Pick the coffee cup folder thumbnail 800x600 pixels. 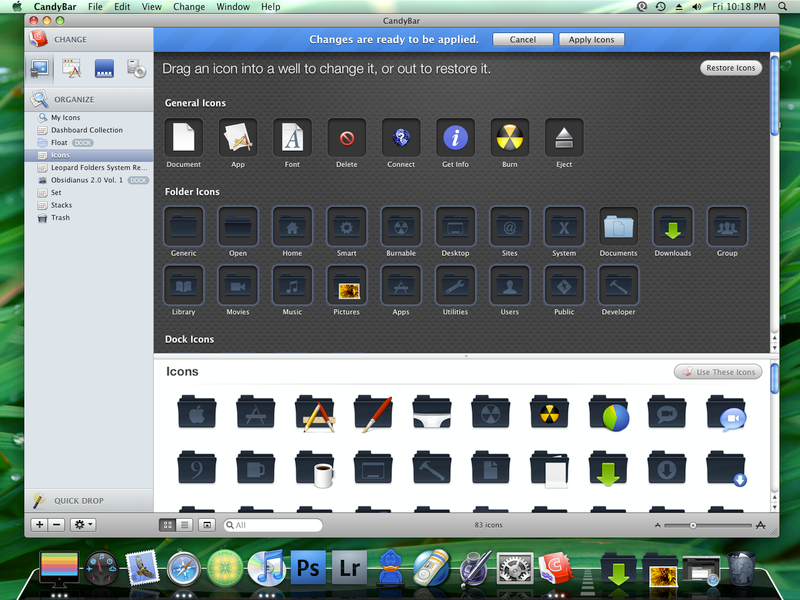click(315, 468)
